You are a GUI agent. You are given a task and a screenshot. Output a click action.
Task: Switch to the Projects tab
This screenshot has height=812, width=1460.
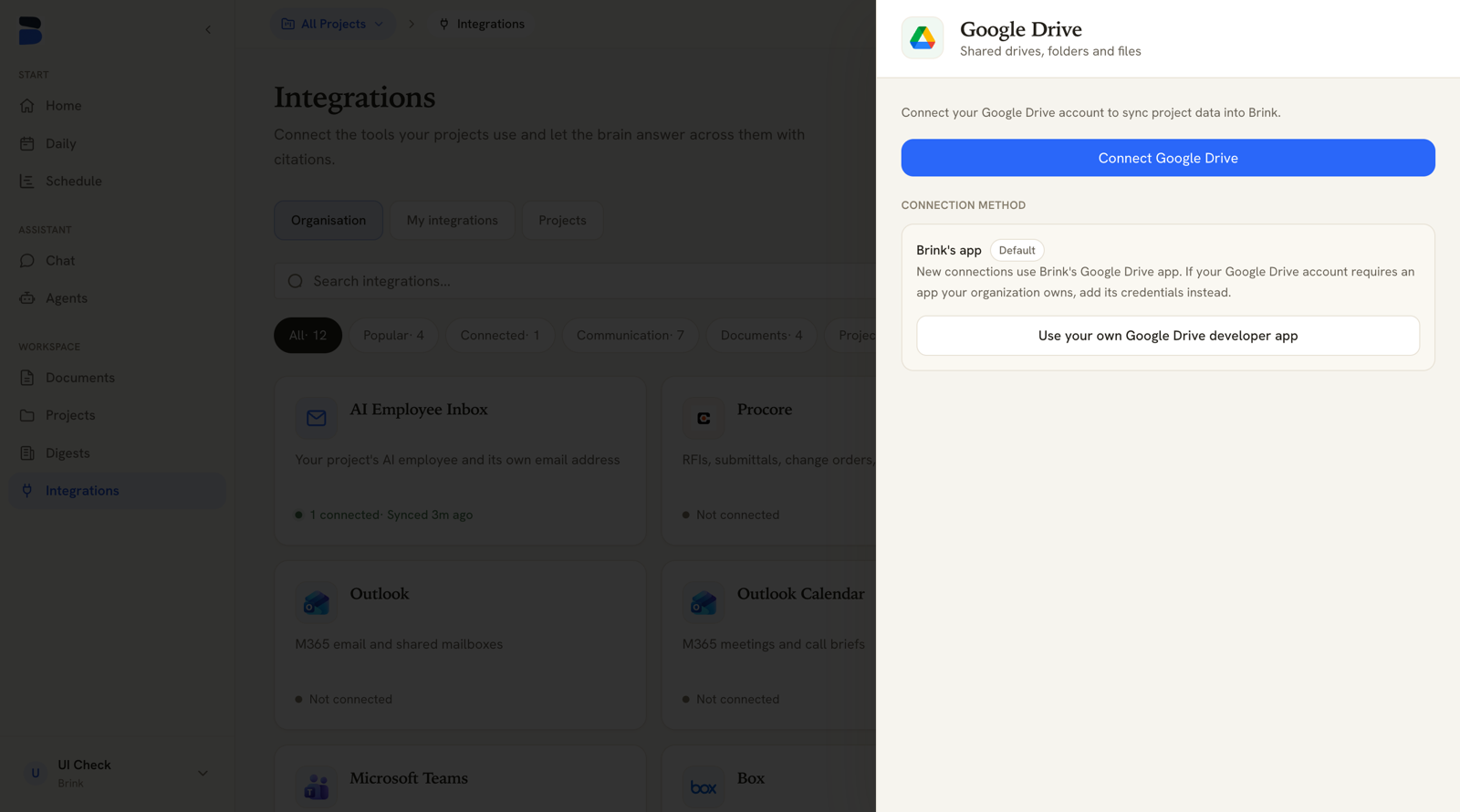562,220
